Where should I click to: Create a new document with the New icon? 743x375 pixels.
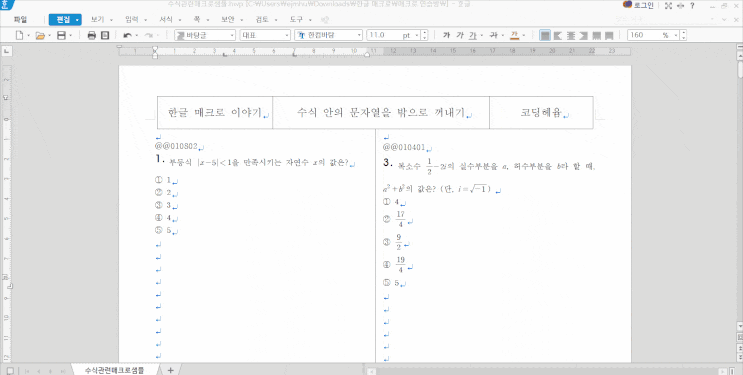tap(19, 35)
